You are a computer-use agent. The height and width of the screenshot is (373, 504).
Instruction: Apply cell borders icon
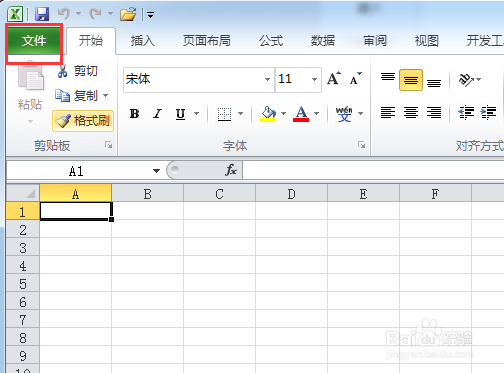(224, 114)
